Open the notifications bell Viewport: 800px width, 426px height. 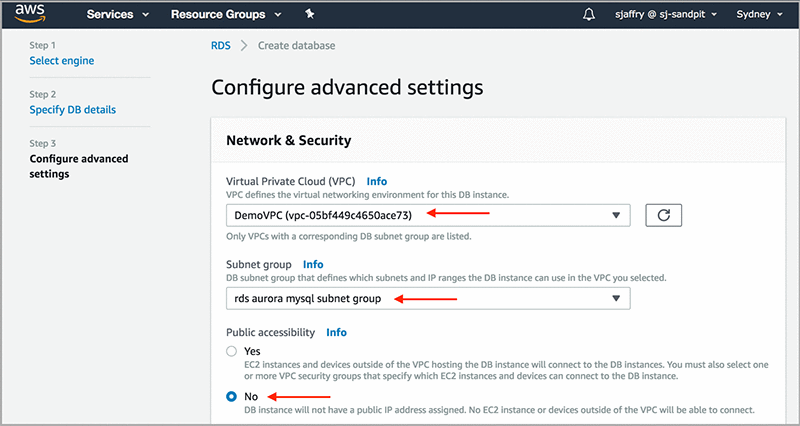point(589,14)
